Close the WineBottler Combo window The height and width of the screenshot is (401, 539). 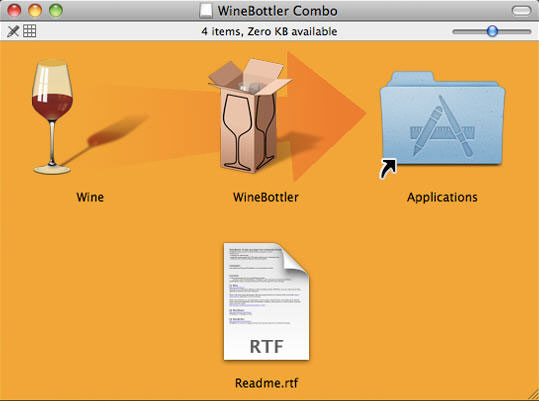point(14,11)
